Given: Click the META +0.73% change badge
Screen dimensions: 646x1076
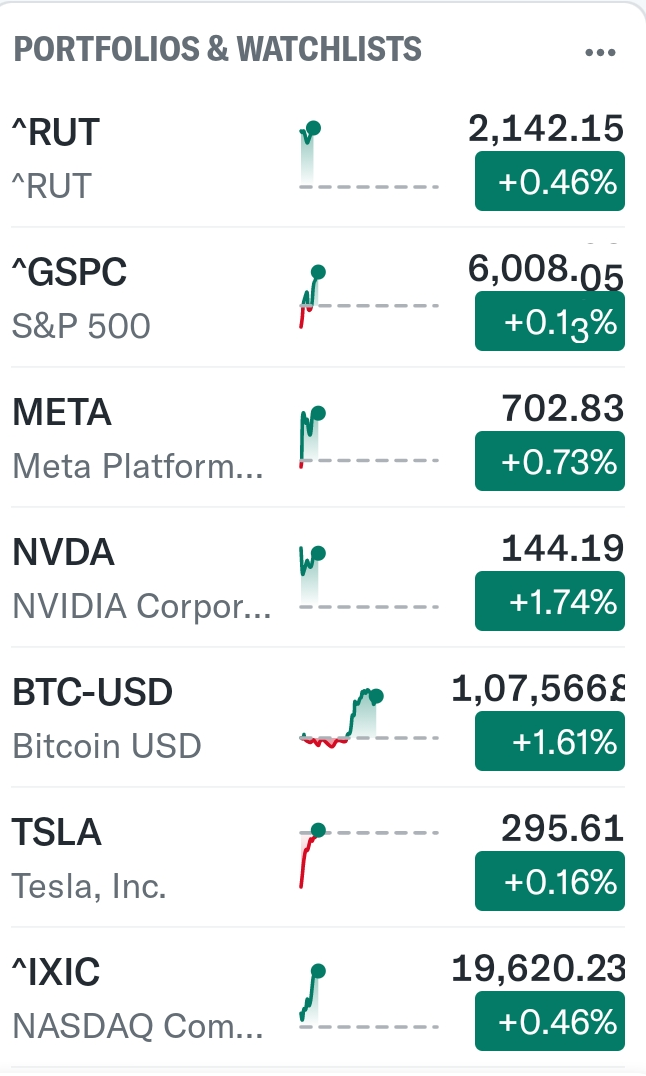Looking at the screenshot, I should point(549,462).
